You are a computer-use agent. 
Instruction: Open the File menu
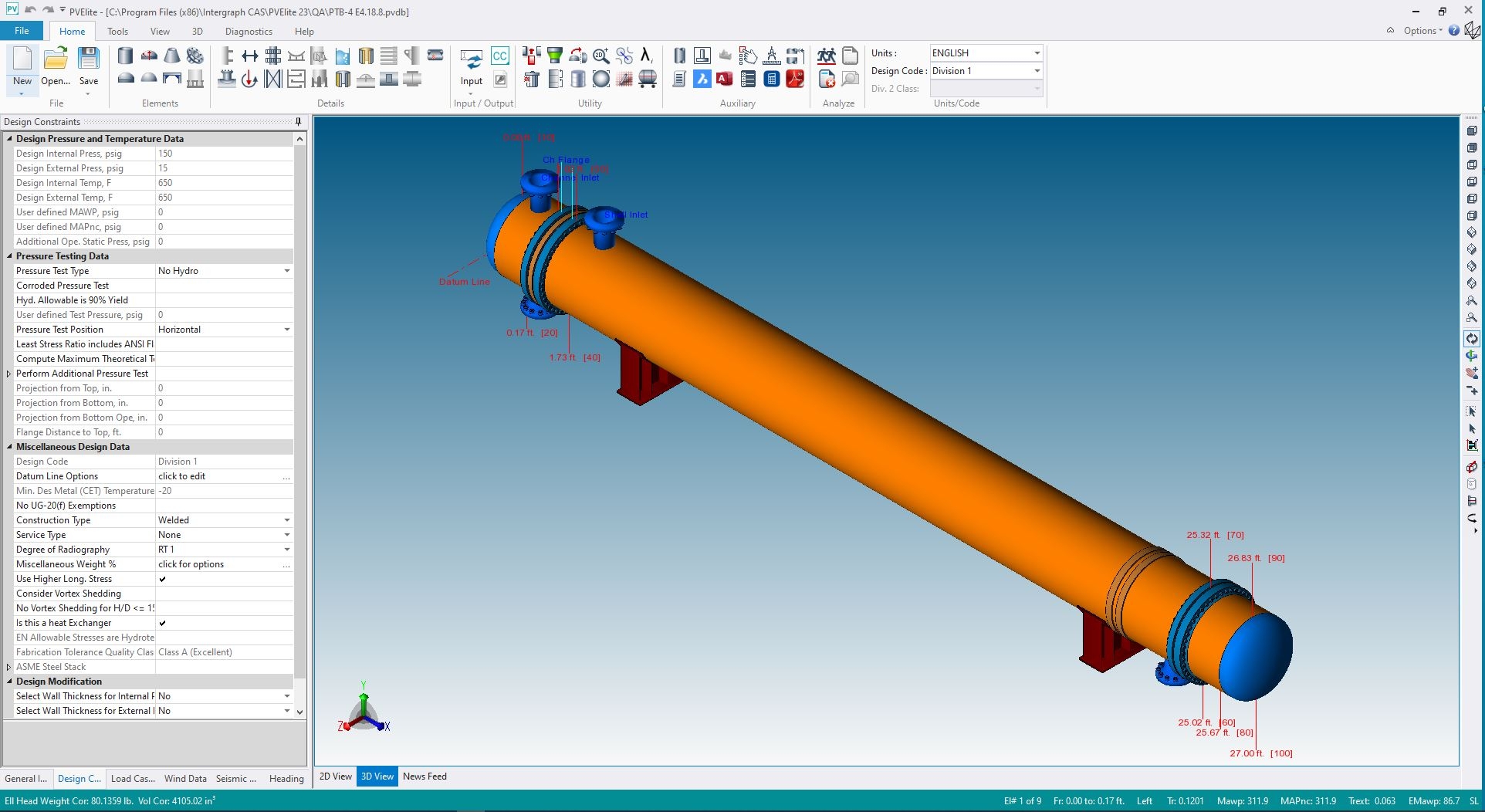22,31
